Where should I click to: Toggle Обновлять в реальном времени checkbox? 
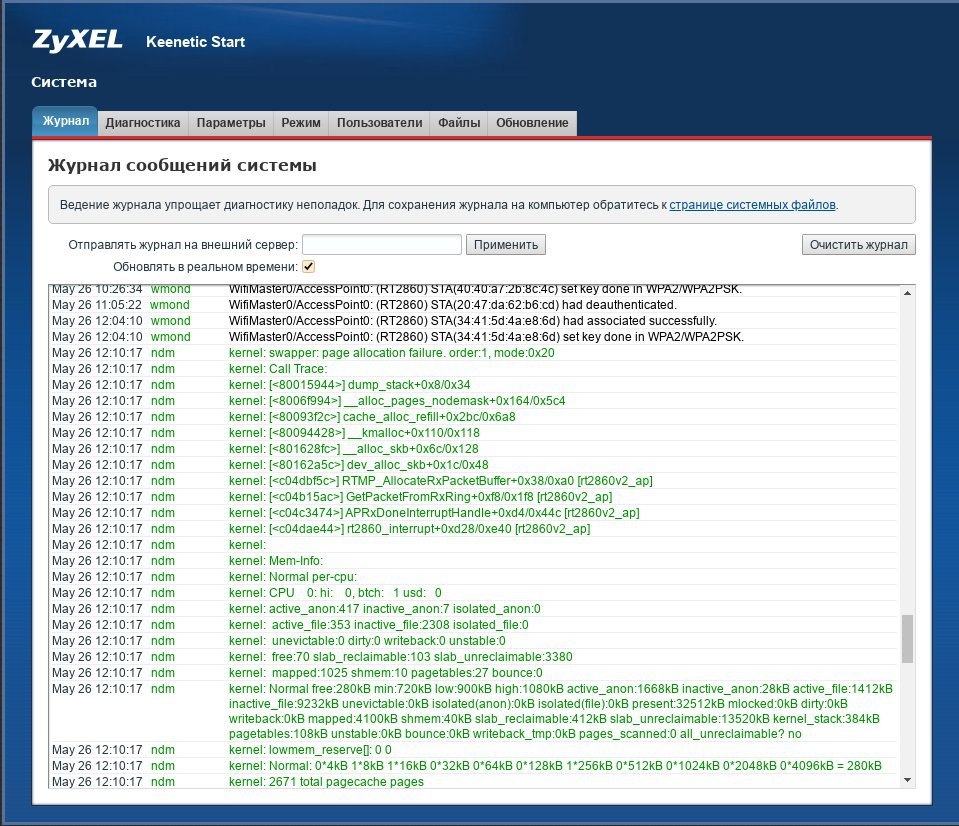(308, 267)
